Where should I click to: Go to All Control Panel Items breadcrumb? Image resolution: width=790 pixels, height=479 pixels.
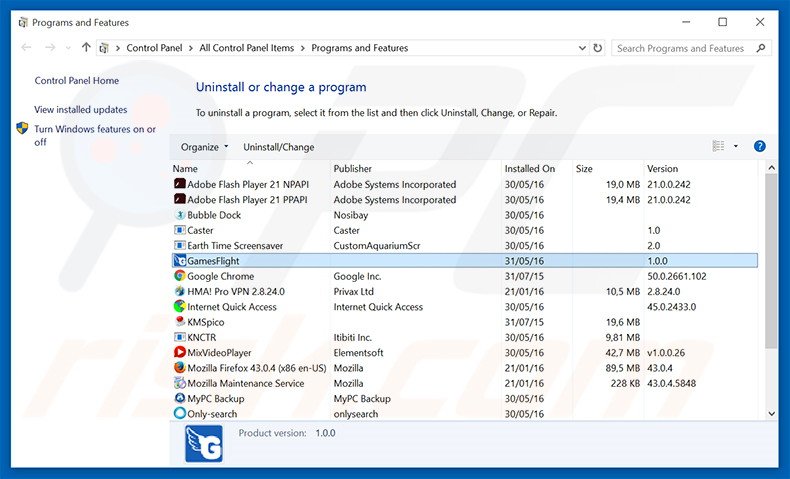point(246,48)
